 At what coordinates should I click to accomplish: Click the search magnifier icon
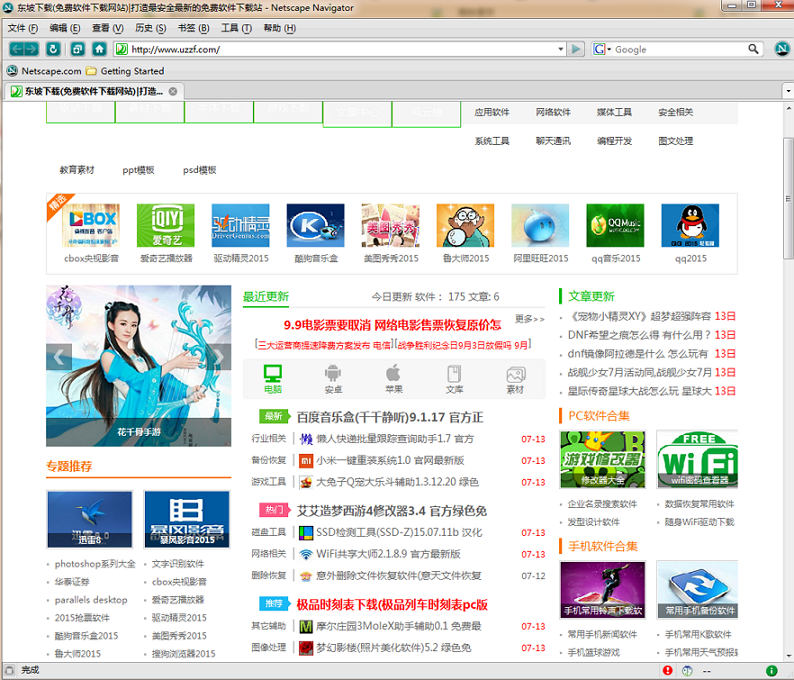[753, 49]
